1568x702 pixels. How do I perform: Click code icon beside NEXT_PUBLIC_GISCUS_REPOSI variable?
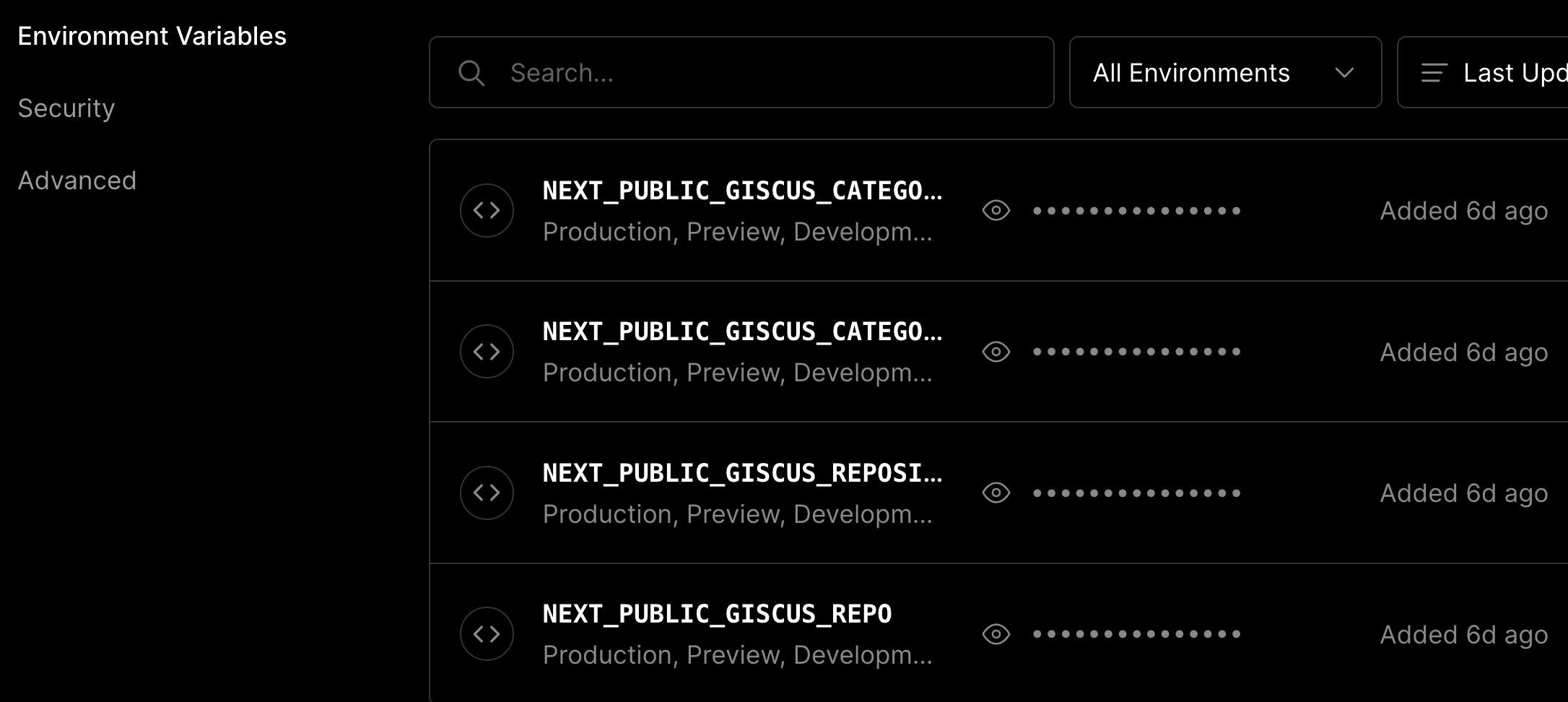click(x=487, y=493)
